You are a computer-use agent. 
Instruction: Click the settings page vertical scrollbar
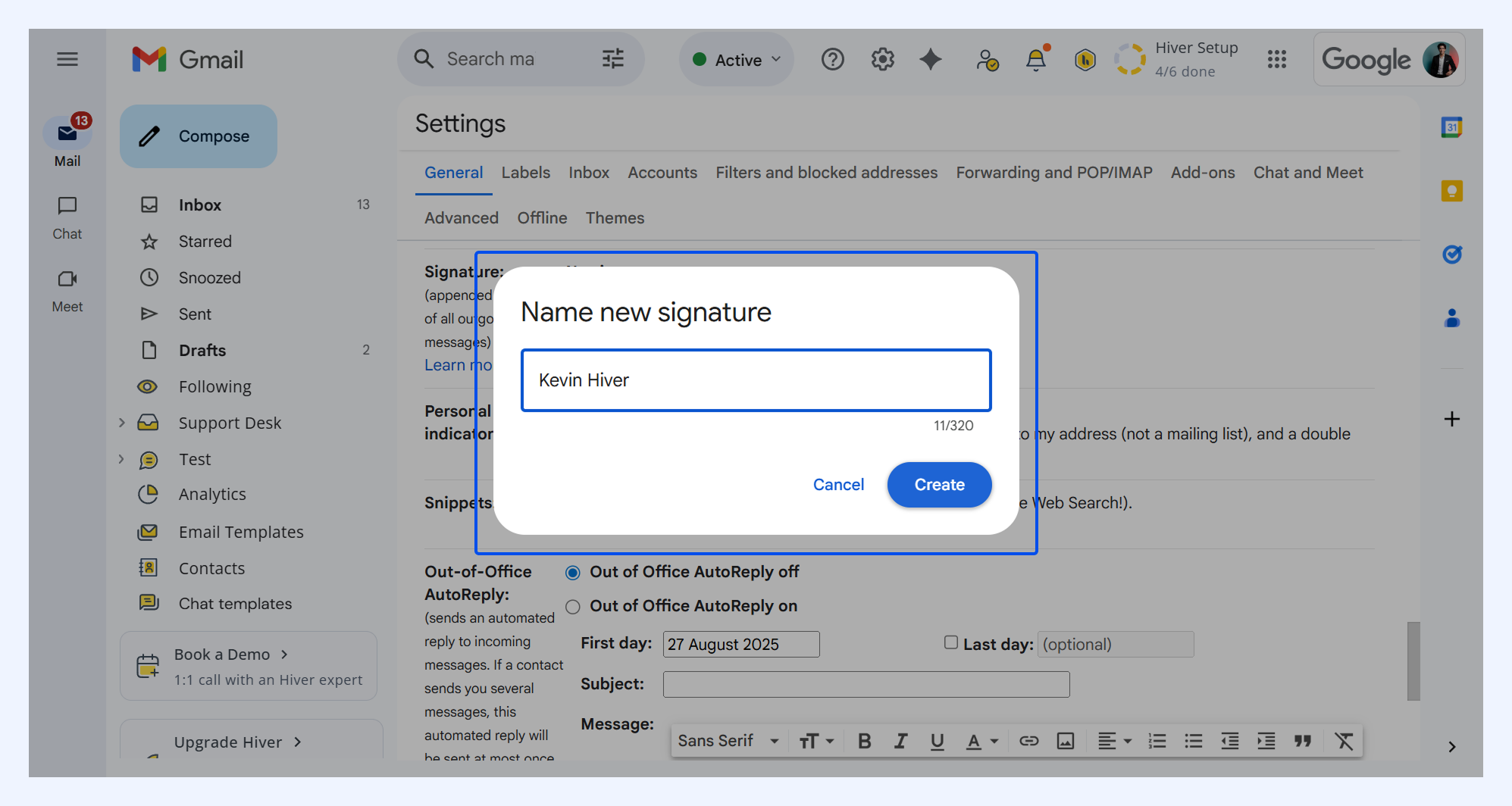click(1413, 661)
